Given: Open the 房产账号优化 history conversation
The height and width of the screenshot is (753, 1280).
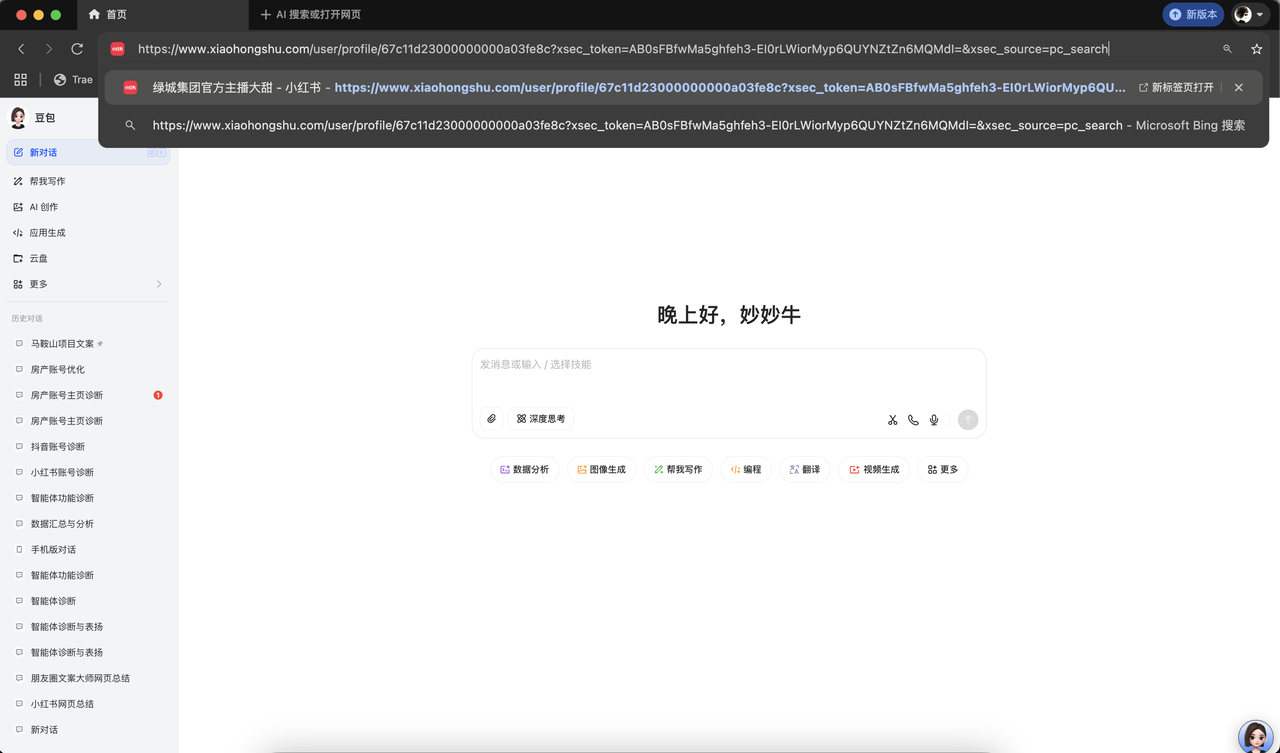Looking at the screenshot, I should (60, 369).
